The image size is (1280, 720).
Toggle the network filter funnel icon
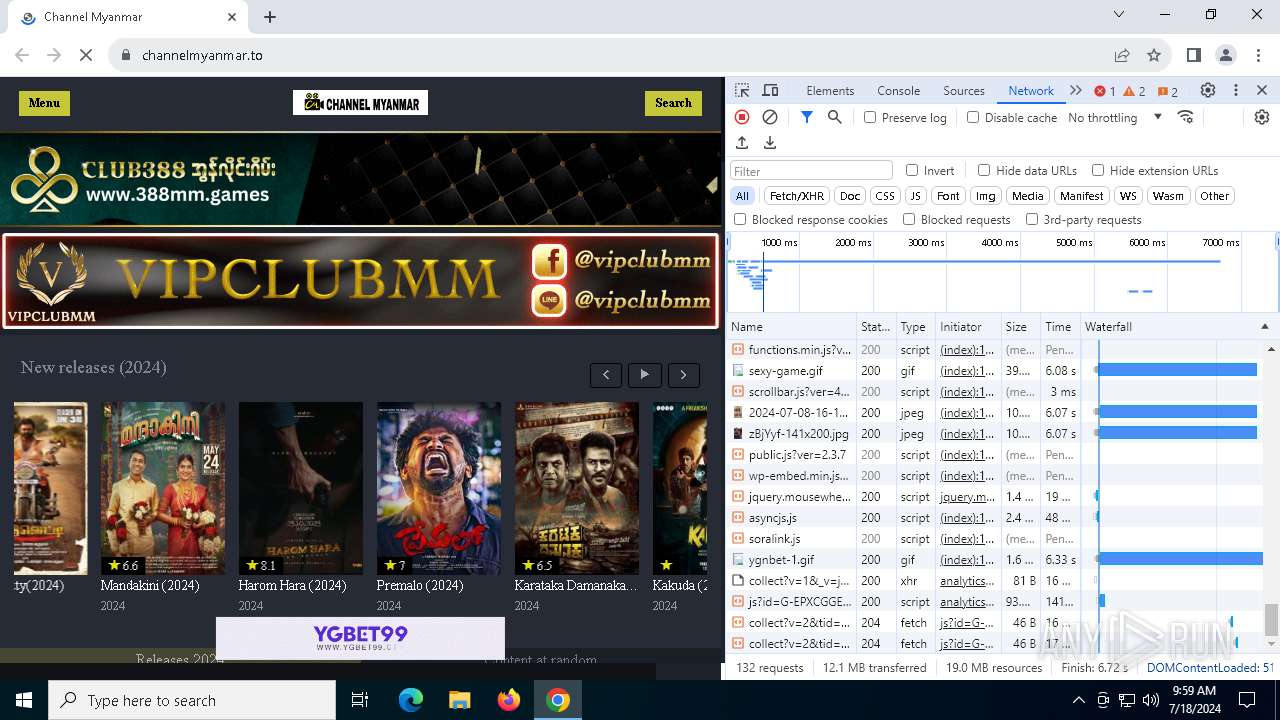click(807, 117)
